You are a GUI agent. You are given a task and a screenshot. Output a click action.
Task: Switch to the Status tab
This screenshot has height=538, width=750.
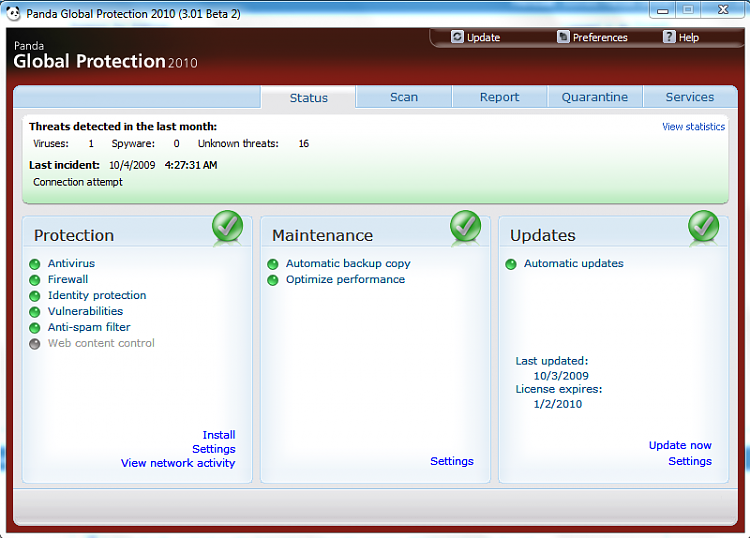click(x=309, y=98)
